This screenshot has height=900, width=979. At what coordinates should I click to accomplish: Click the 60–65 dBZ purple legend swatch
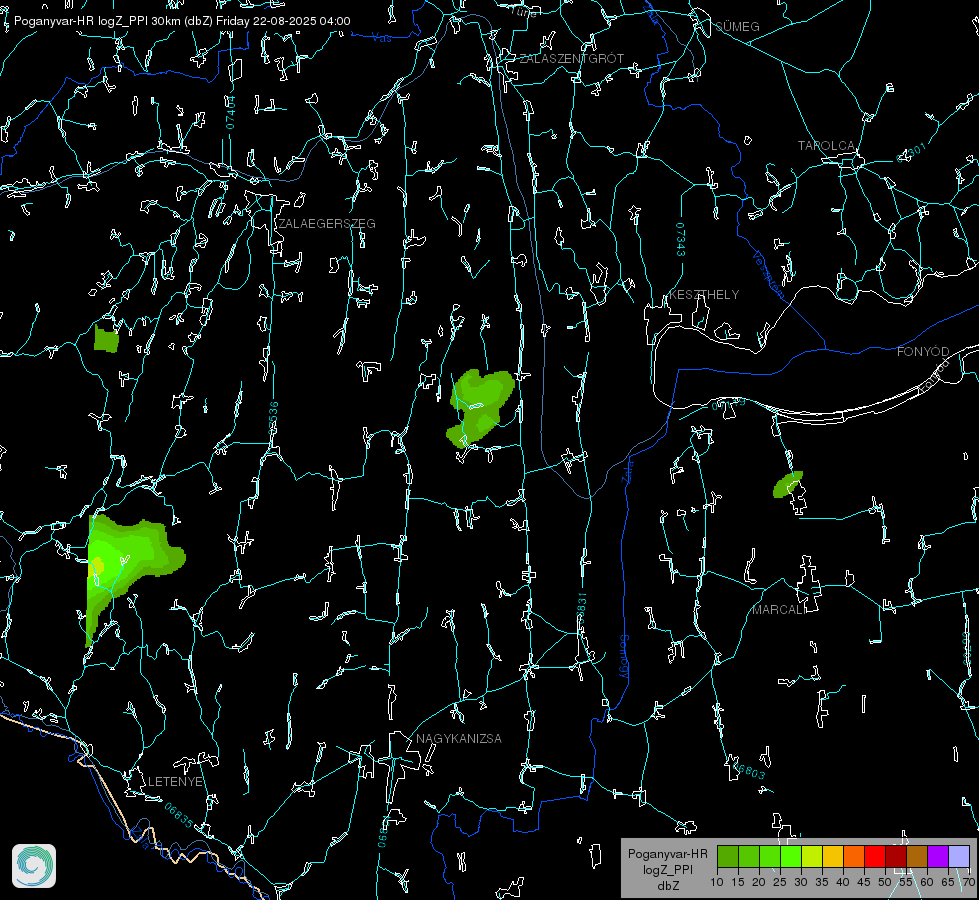[938, 856]
